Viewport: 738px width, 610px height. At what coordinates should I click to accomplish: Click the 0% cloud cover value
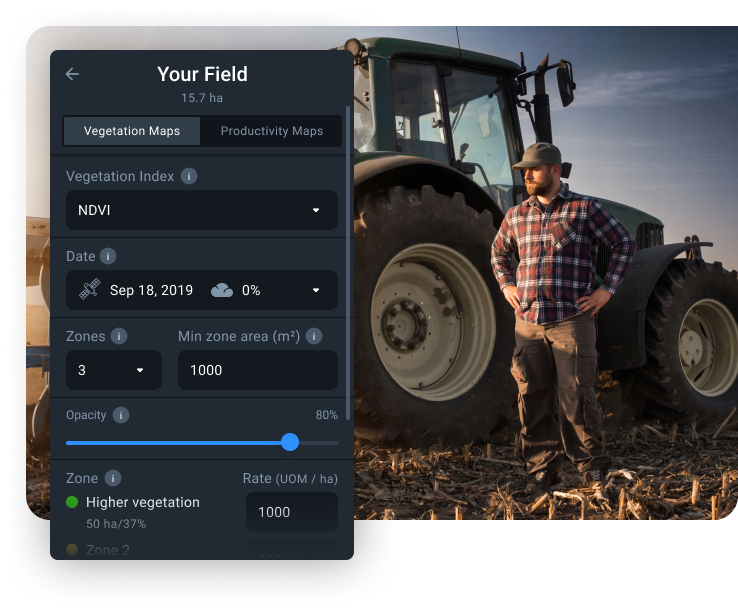tap(251, 290)
